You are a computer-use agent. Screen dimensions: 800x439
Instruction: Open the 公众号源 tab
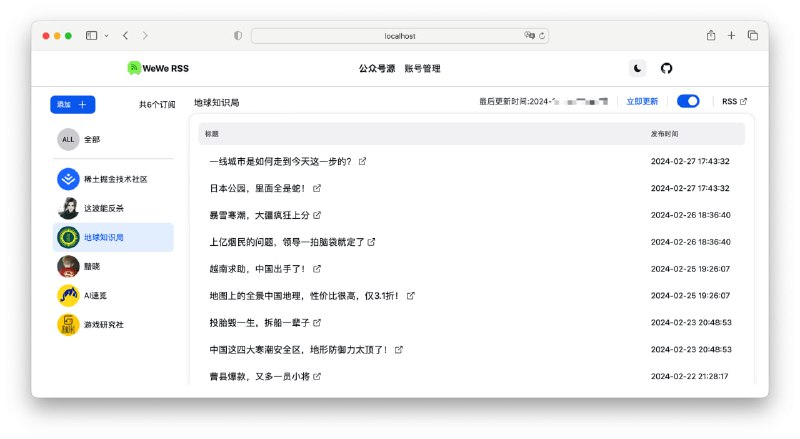click(x=376, y=69)
